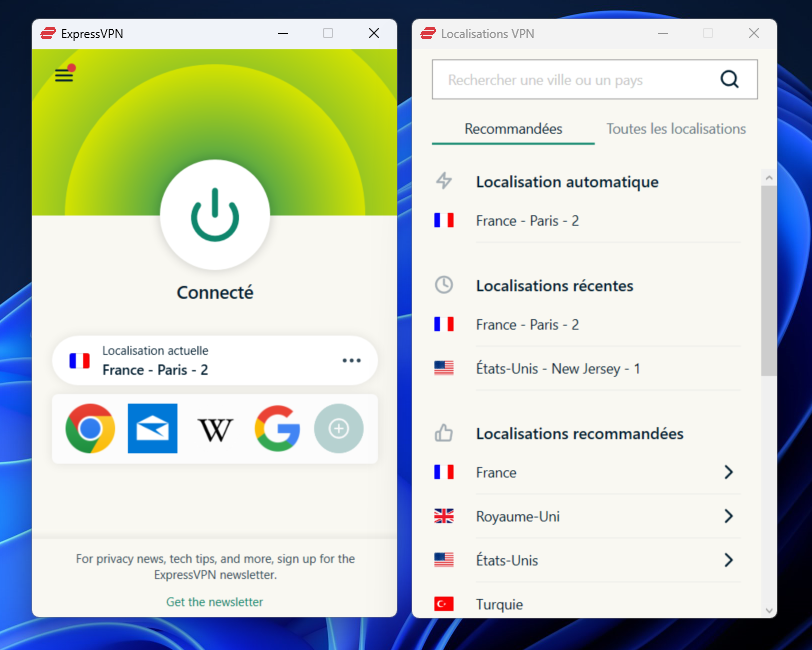812x650 pixels.
Task: Click the scrollbar down arrow
Action: click(769, 611)
